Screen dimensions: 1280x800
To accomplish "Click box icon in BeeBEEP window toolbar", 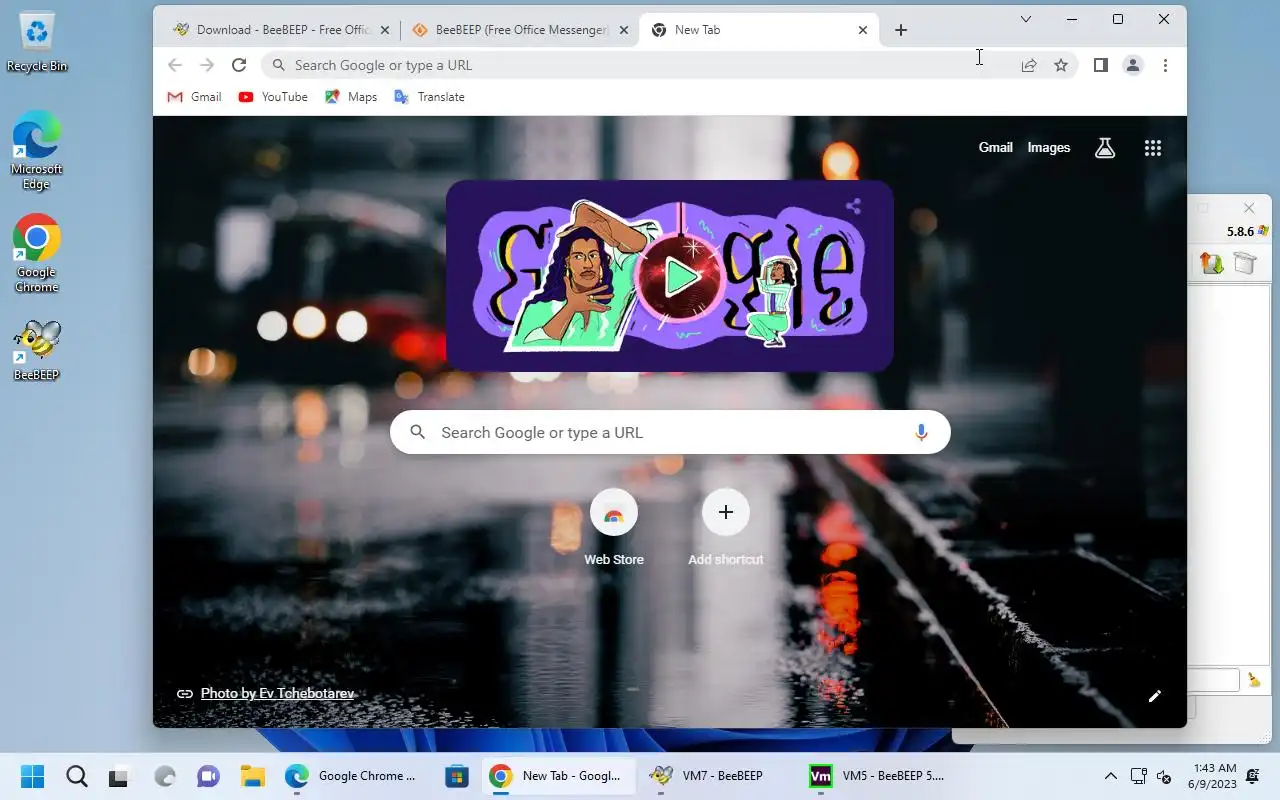I will click(1244, 263).
